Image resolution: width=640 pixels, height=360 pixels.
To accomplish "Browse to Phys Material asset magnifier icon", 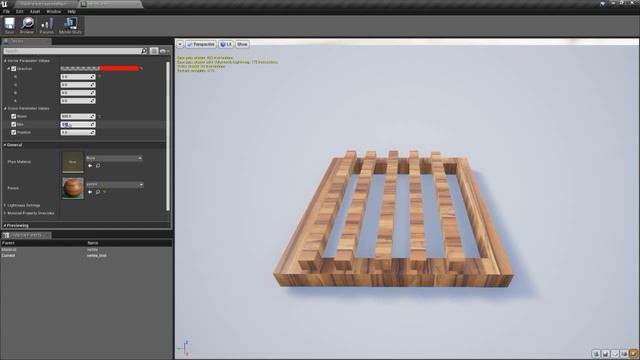I will [98, 166].
